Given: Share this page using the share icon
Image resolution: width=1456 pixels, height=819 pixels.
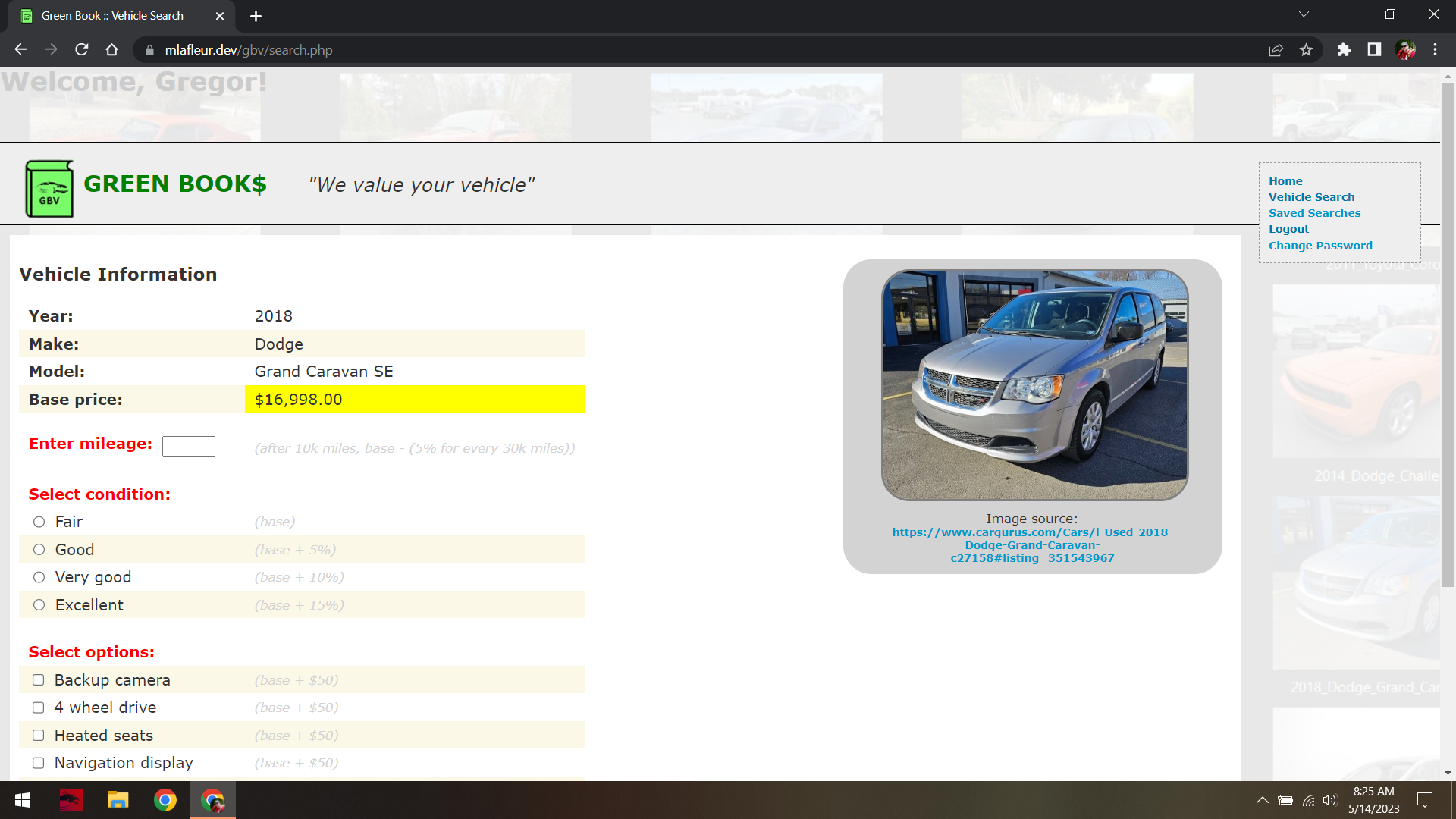Looking at the screenshot, I should tap(1276, 50).
